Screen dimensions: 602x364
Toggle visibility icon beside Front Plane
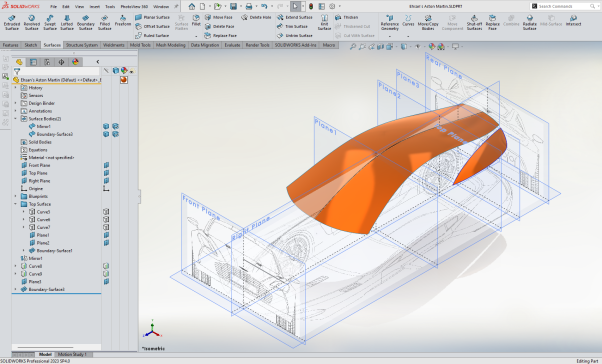tap(106, 165)
